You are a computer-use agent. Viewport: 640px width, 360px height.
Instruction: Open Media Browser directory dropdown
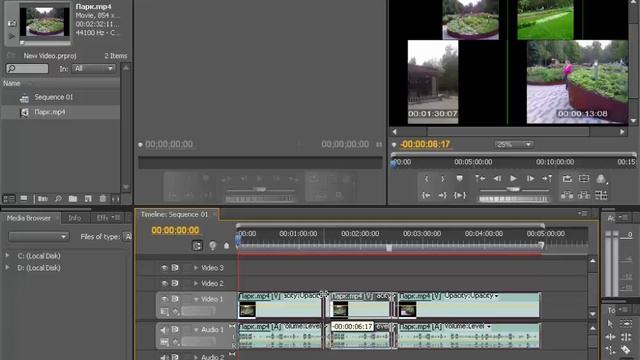pyautogui.click(x=38, y=237)
